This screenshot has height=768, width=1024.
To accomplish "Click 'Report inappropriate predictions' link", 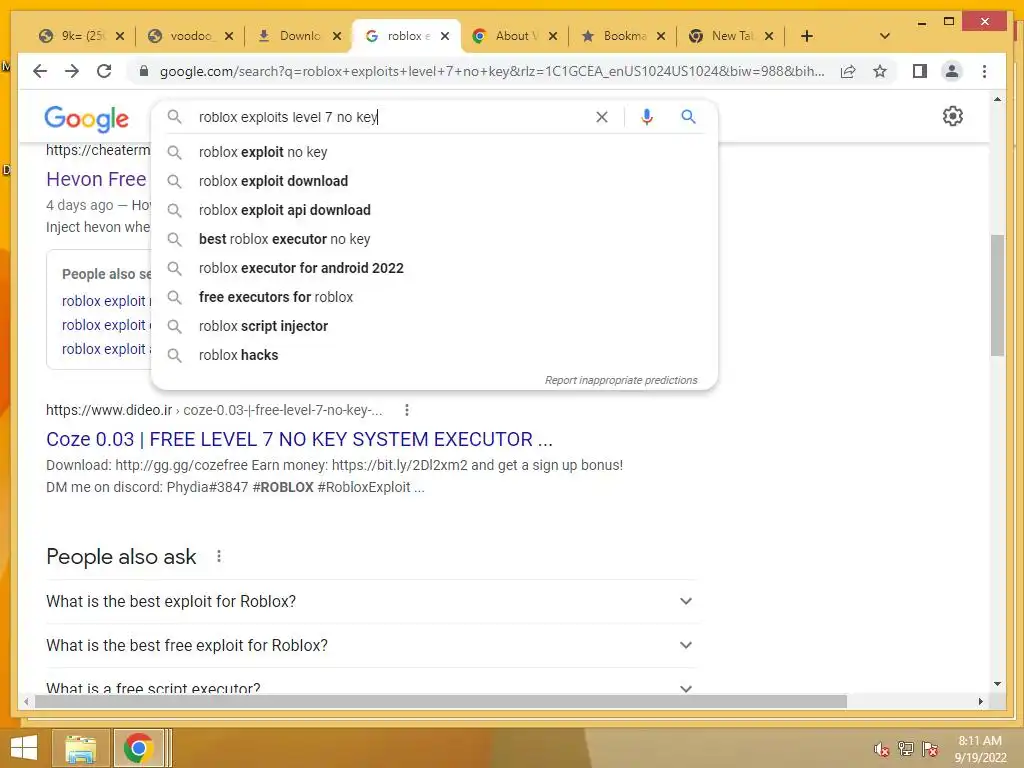I will click(x=621, y=380).
